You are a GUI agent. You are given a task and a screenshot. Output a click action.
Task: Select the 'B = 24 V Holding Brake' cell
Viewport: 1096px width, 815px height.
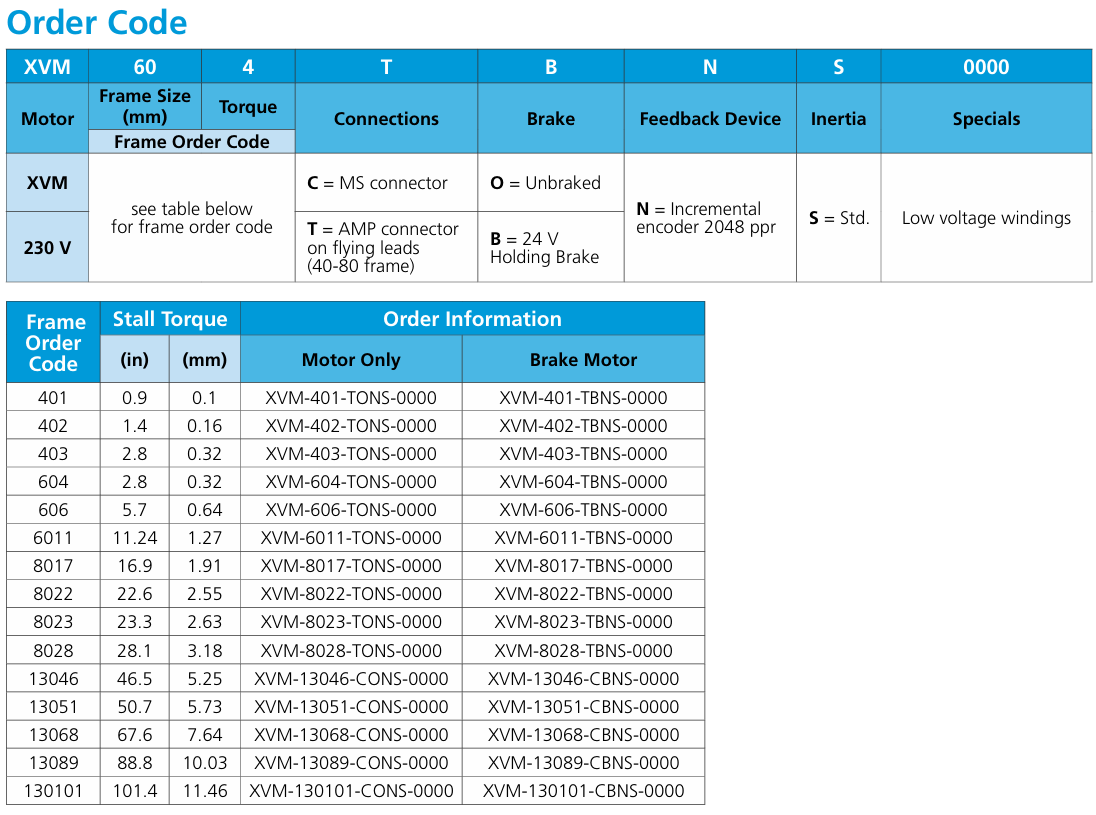coord(550,244)
